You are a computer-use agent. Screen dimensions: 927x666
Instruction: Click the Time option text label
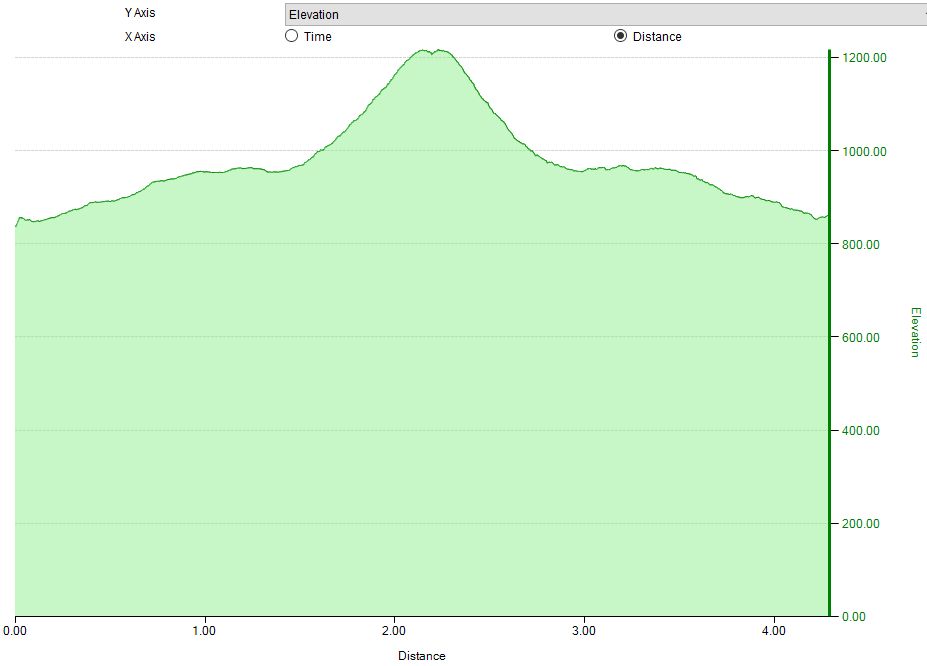coord(318,37)
